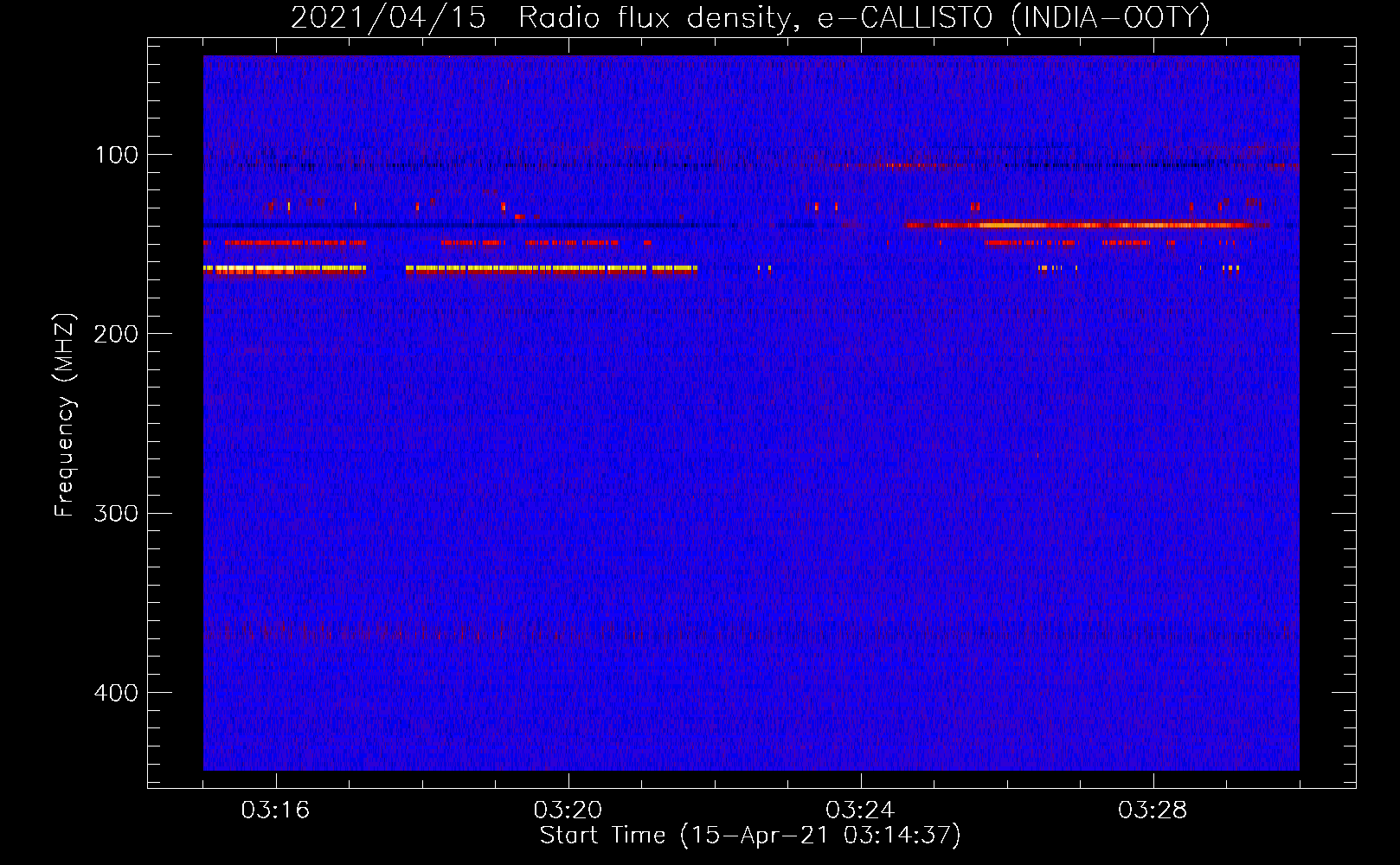
Task: Click the 400 frequency tick label
Action: [116, 694]
